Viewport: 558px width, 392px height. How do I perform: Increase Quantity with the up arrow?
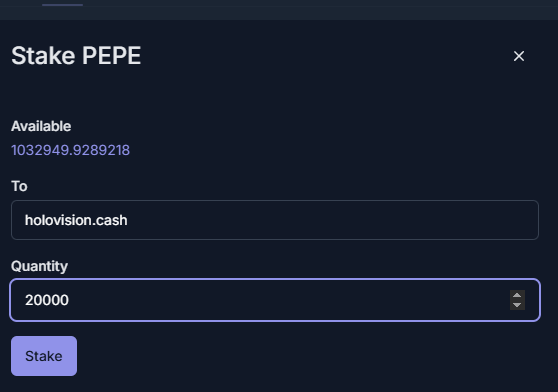click(x=517, y=296)
